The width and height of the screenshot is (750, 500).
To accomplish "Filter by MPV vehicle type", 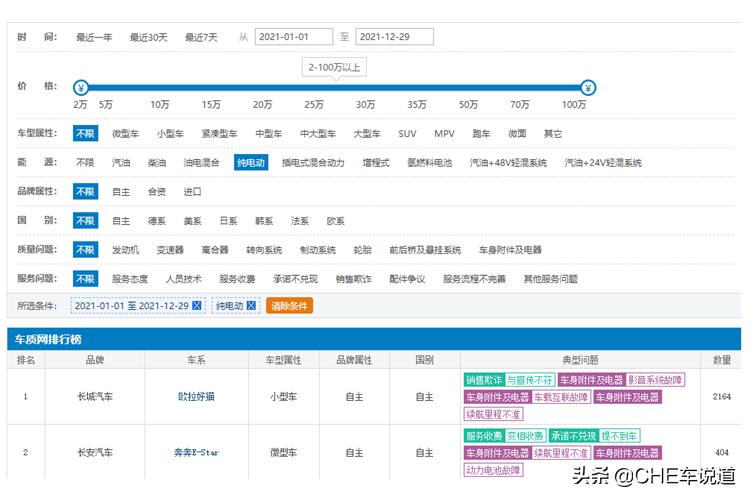I will click(444, 133).
